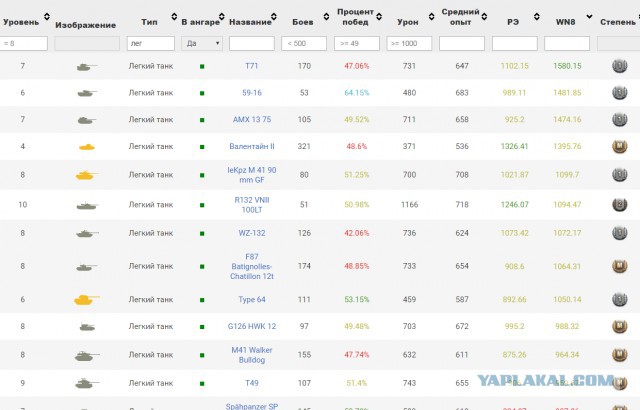Screen dimensions: 640x410
Task: Focus the Уровень filter field
Action: (24, 43)
